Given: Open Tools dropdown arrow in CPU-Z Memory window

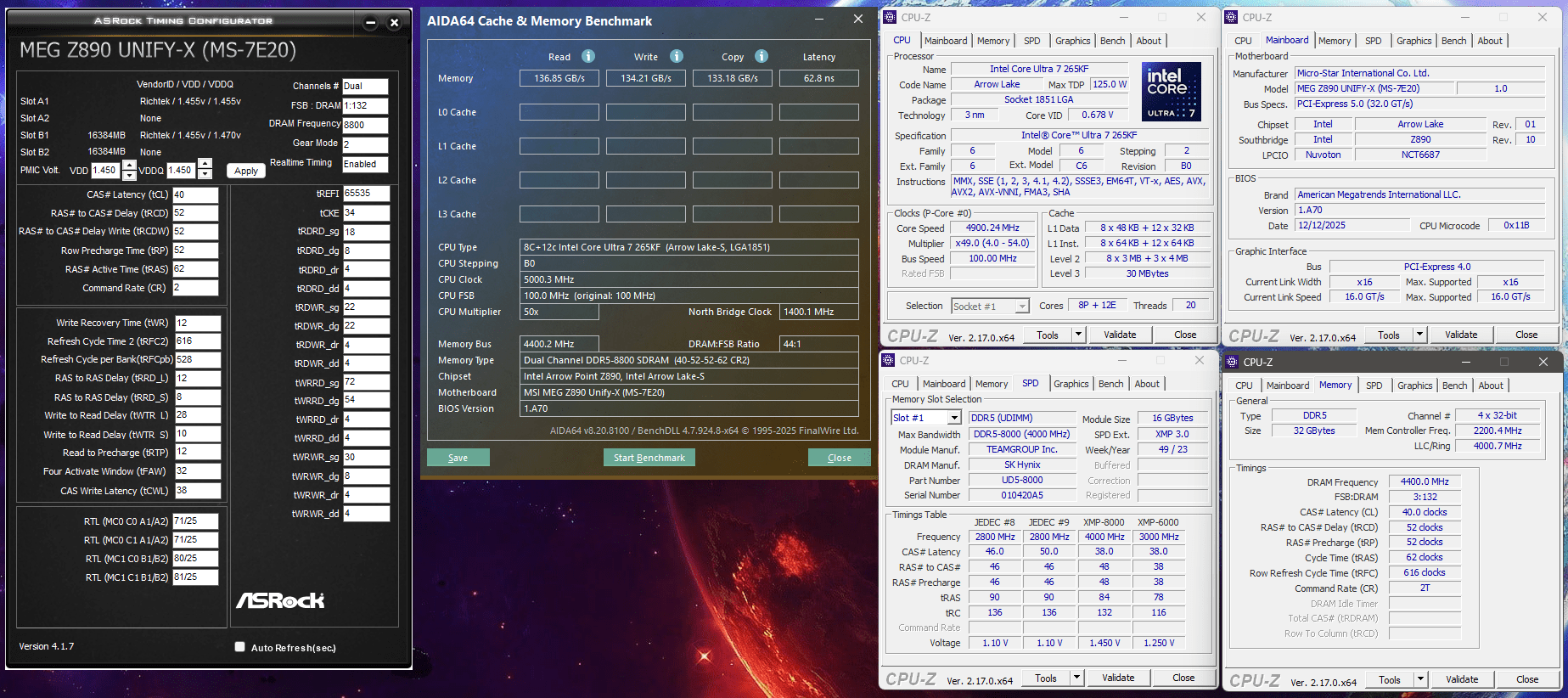Looking at the screenshot, I should pyautogui.click(x=1420, y=679).
